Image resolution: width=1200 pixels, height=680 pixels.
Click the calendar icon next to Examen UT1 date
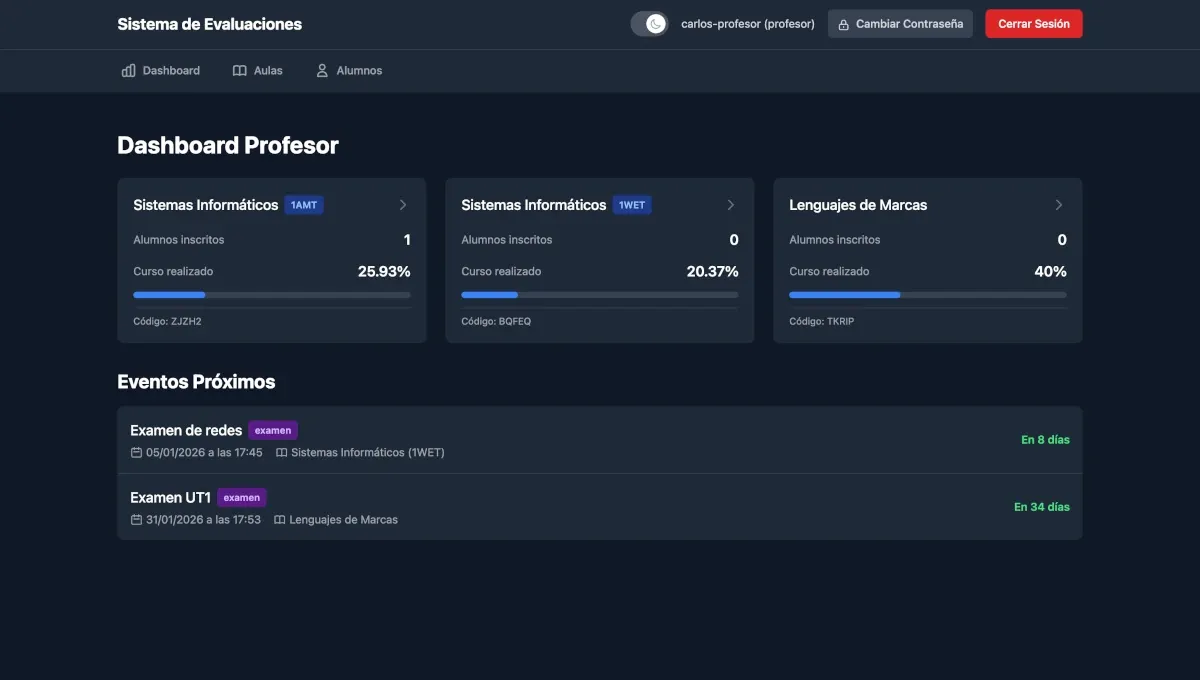136,519
